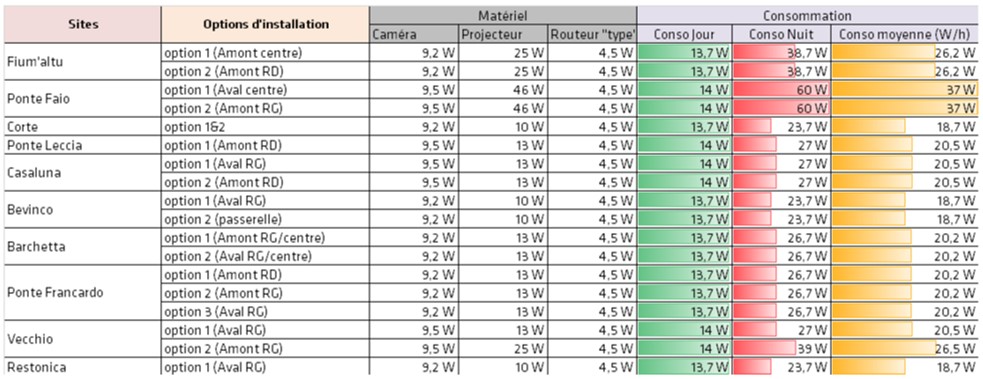
Task: Select the Fium'altu site cell
Action: pyautogui.click(x=83, y=62)
